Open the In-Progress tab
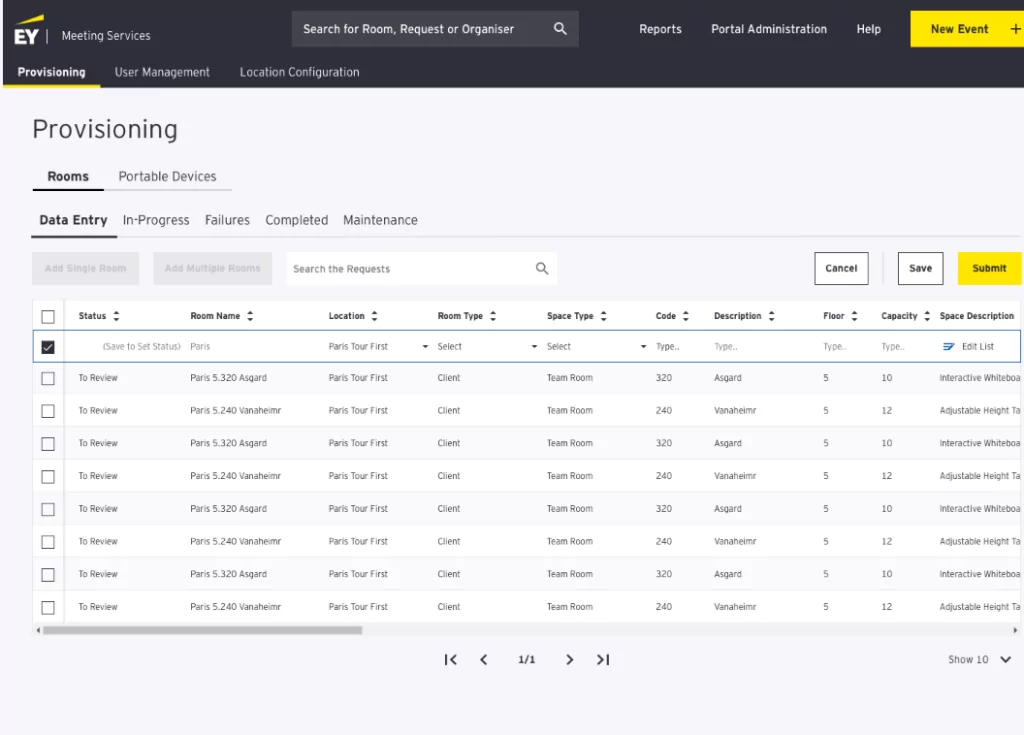1024x735 pixels. pos(155,219)
